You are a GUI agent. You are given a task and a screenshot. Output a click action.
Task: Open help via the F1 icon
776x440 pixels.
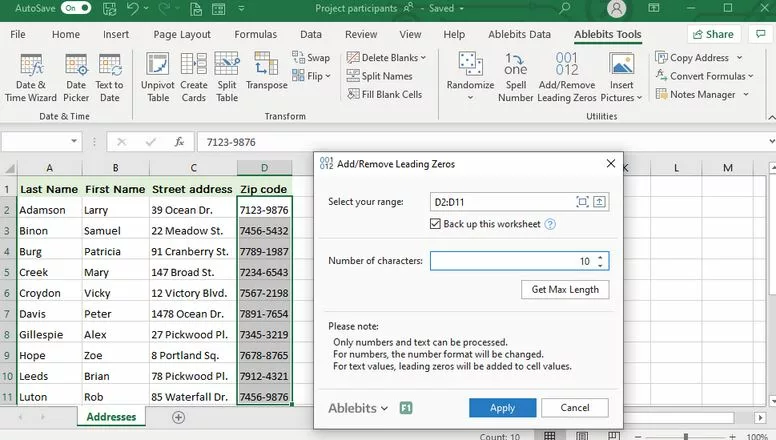406,408
